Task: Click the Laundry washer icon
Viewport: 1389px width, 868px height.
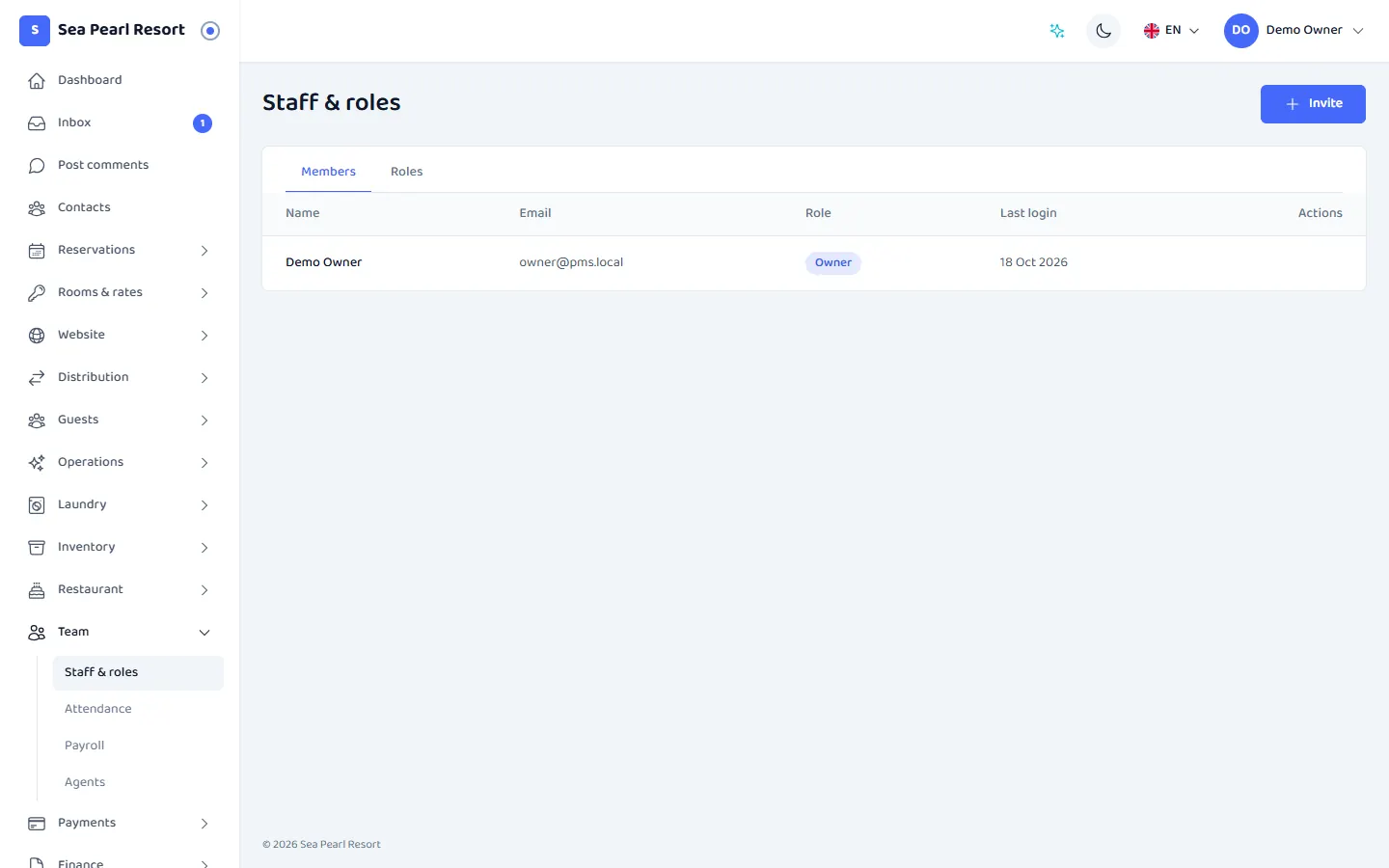Action: (x=37, y=505)
